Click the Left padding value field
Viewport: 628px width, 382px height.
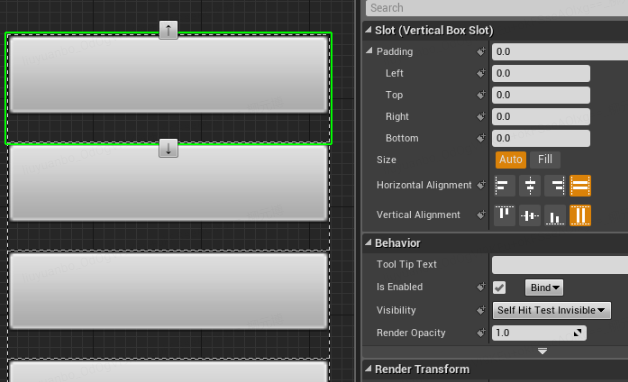(x=541, y=73)
